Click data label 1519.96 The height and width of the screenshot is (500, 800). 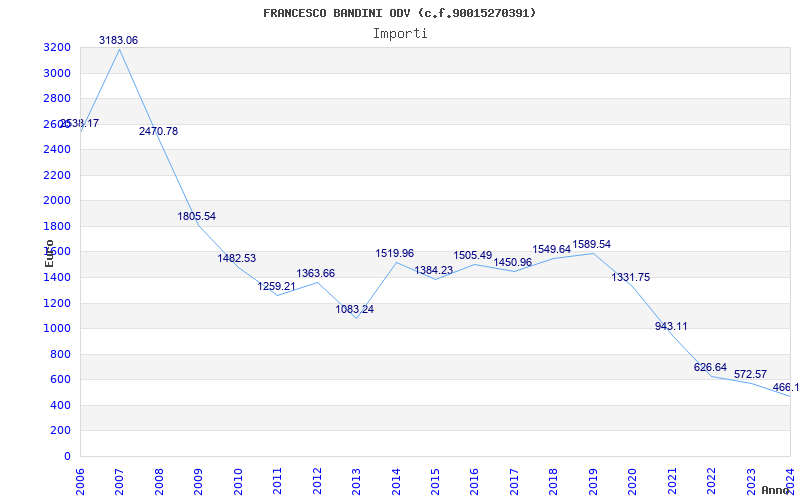(x=395, y=254)
